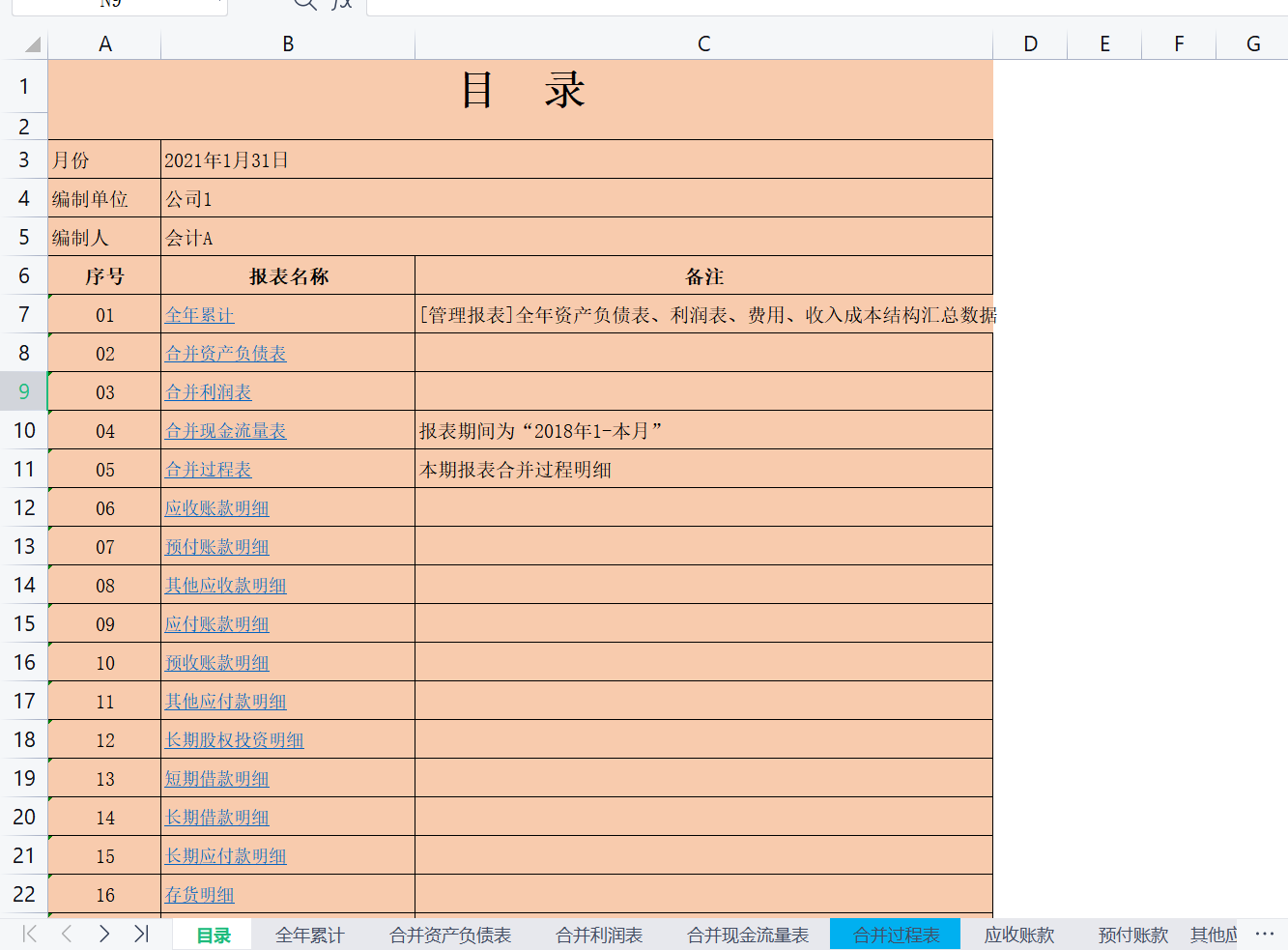Jump to the first sheet tab arrow
Image resolution: width=1288 pixels, height=950 pixels.
pos(29,935)
